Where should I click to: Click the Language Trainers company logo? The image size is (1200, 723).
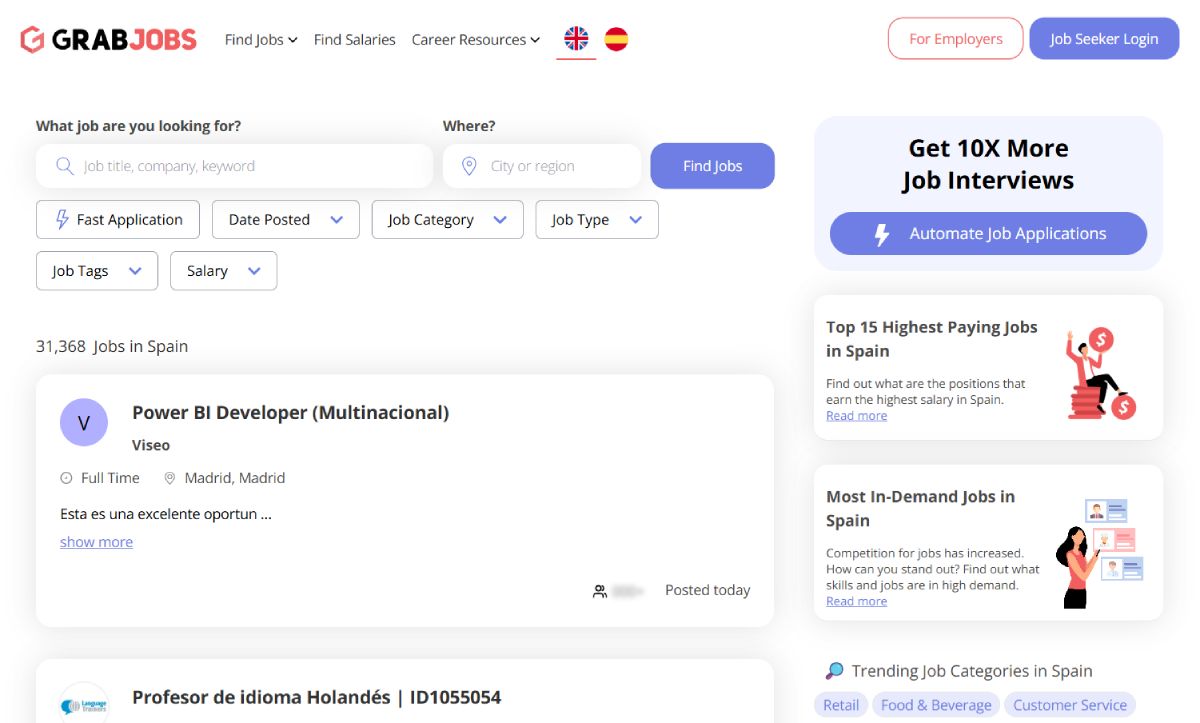click(x=84, y=704)
